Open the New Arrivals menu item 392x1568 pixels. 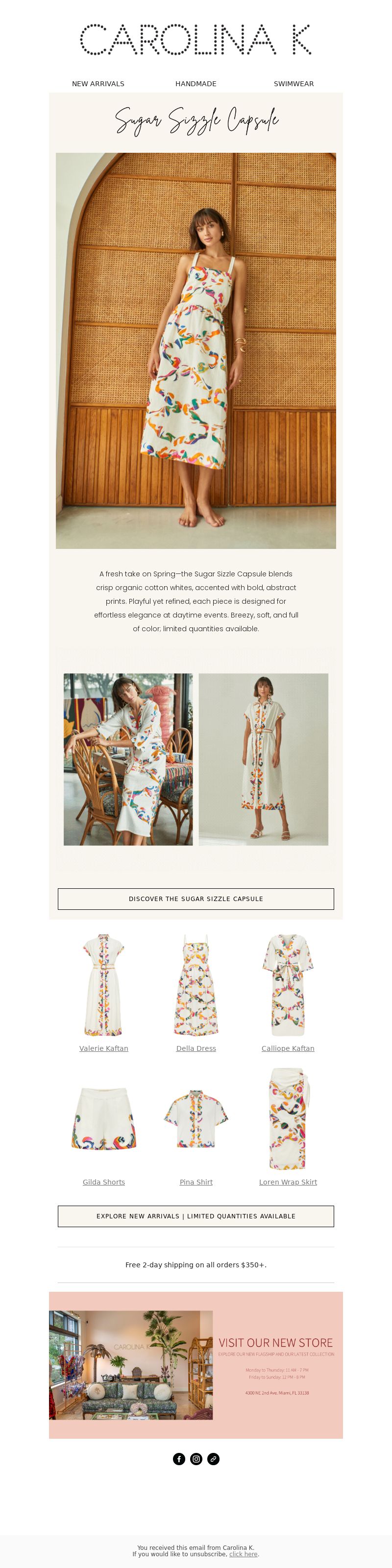point(98,84)
